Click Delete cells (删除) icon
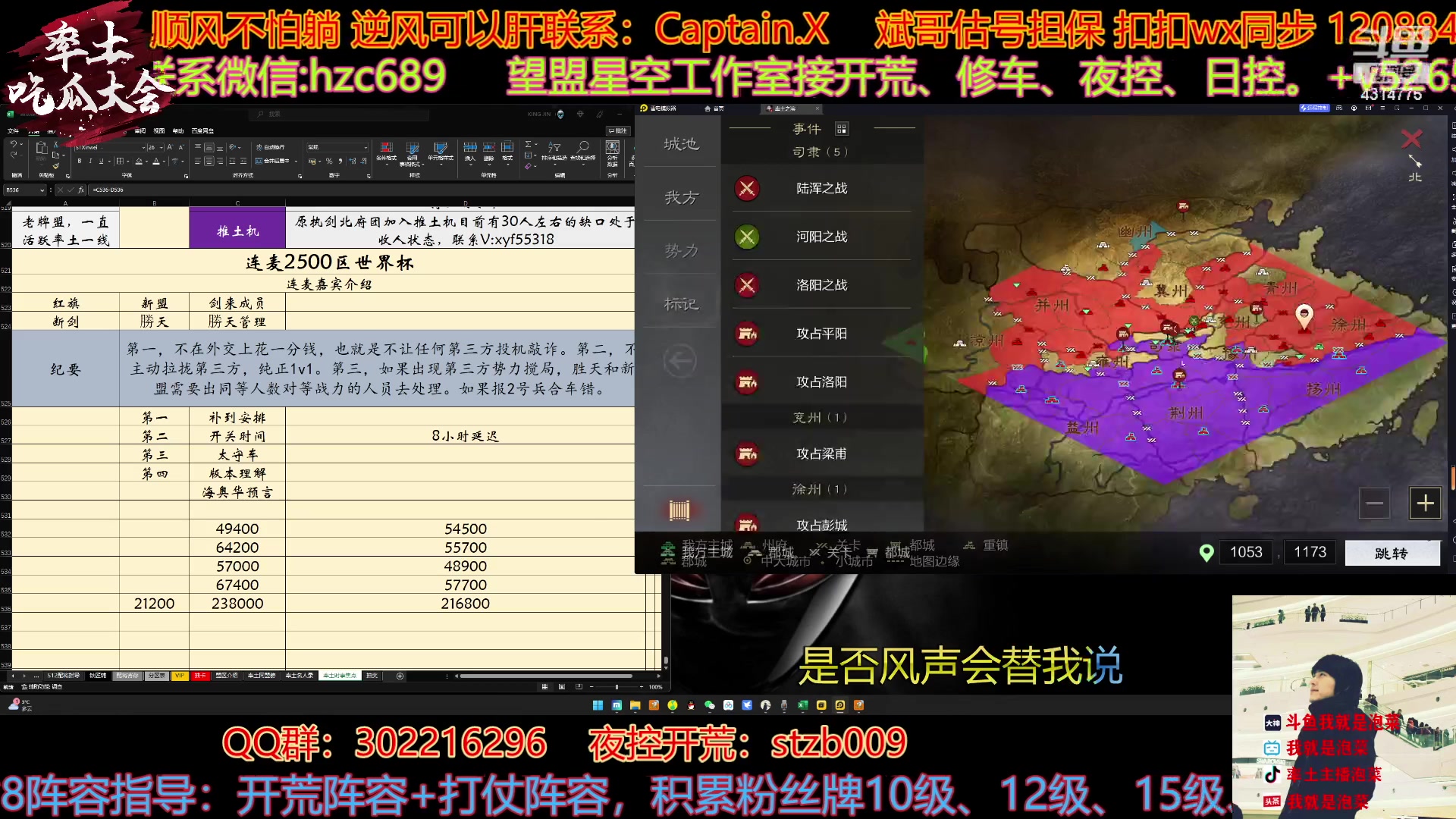The height and width of the screenshot is (819, 1456). point(489,154)
